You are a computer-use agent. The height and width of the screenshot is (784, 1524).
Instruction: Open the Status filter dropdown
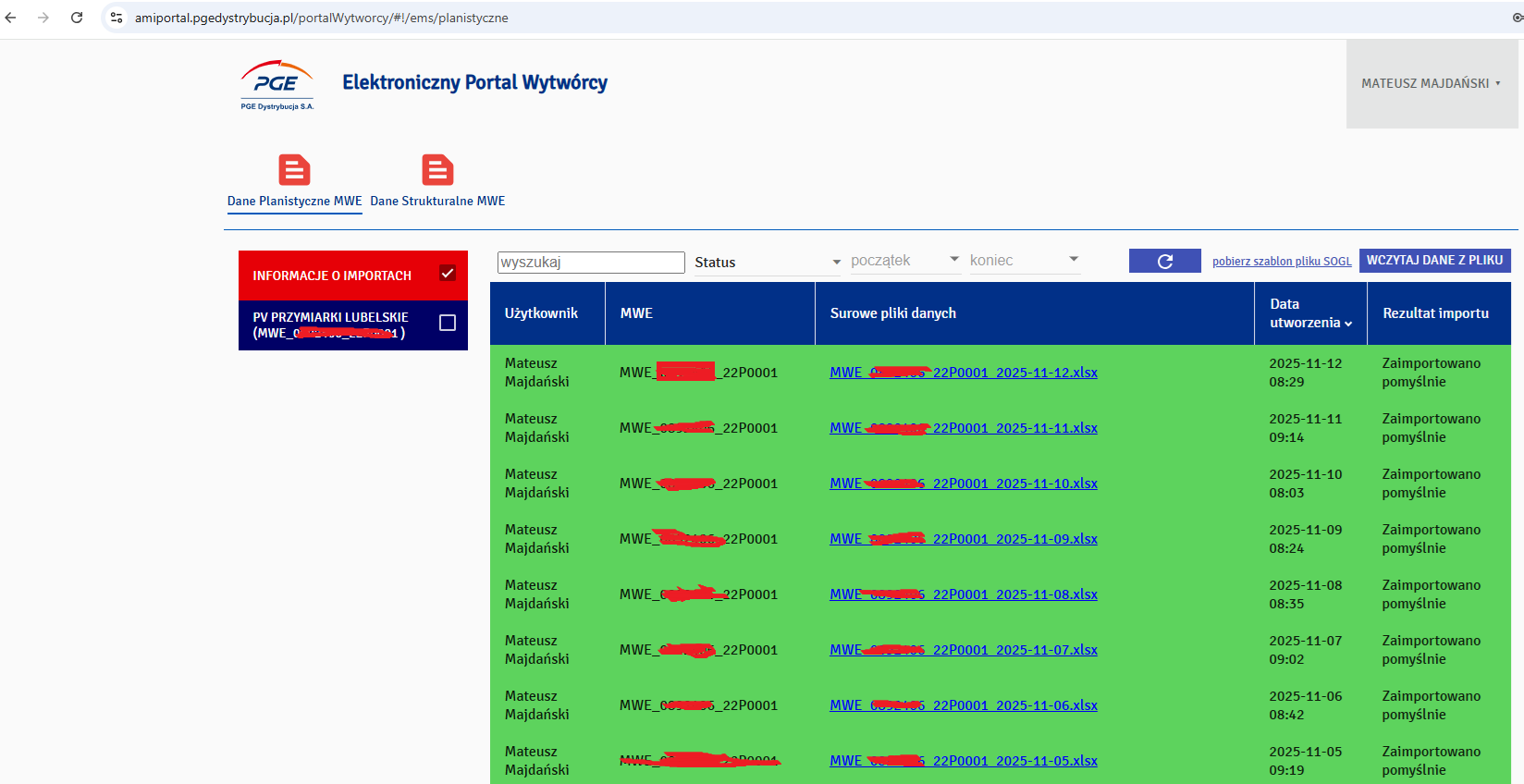(768, 263)
